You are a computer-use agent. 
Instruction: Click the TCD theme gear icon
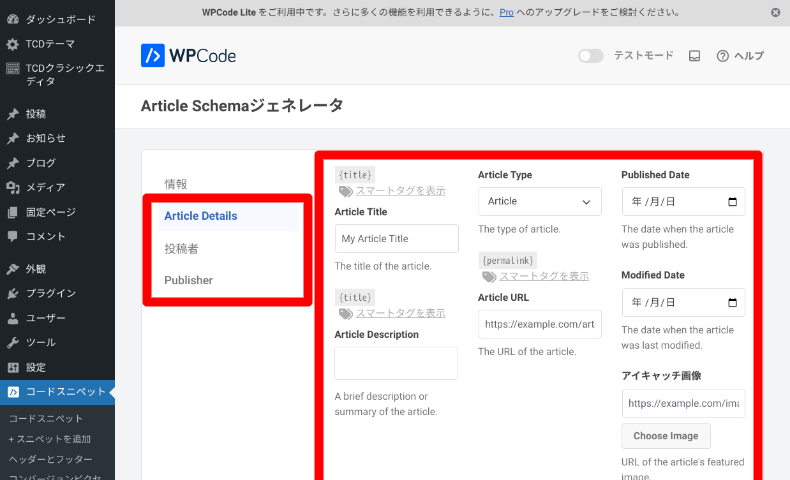coord(13,44)
